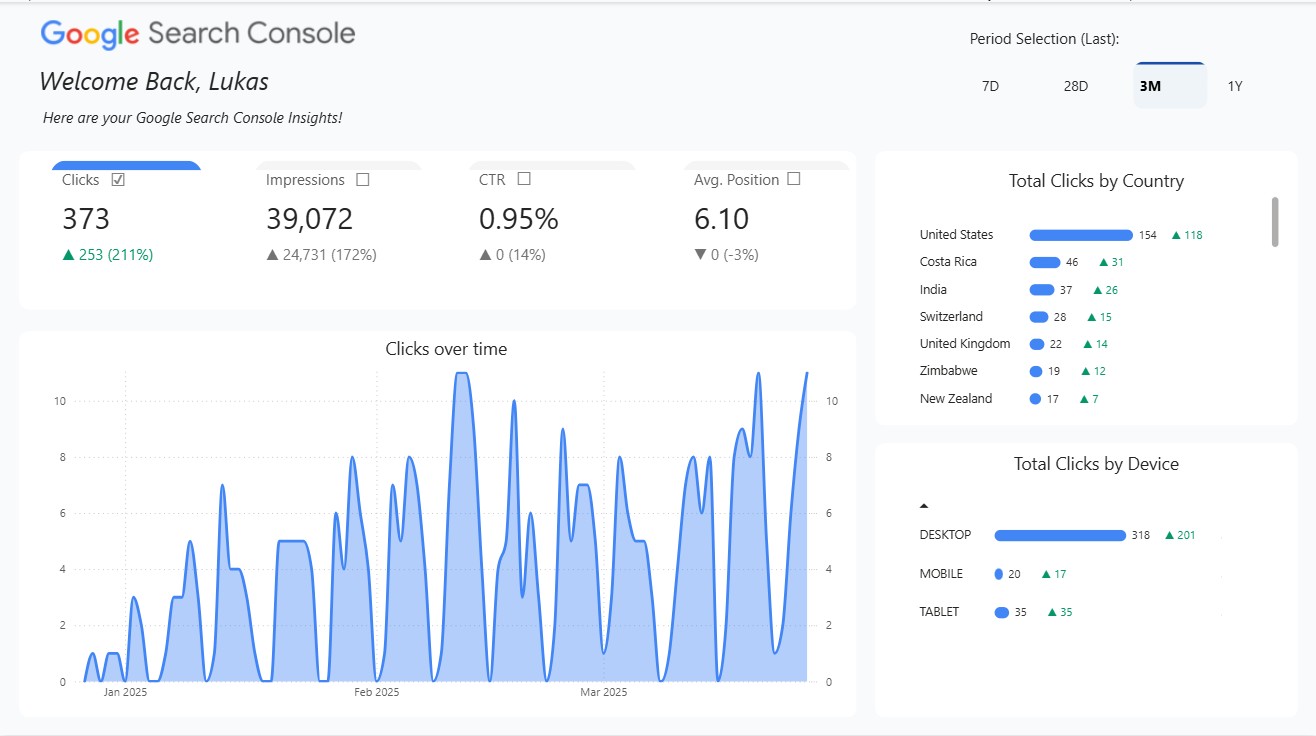Enable the Impressions checkbox
The width and height of the screenshot is (1316, 736).
[363, 179]
